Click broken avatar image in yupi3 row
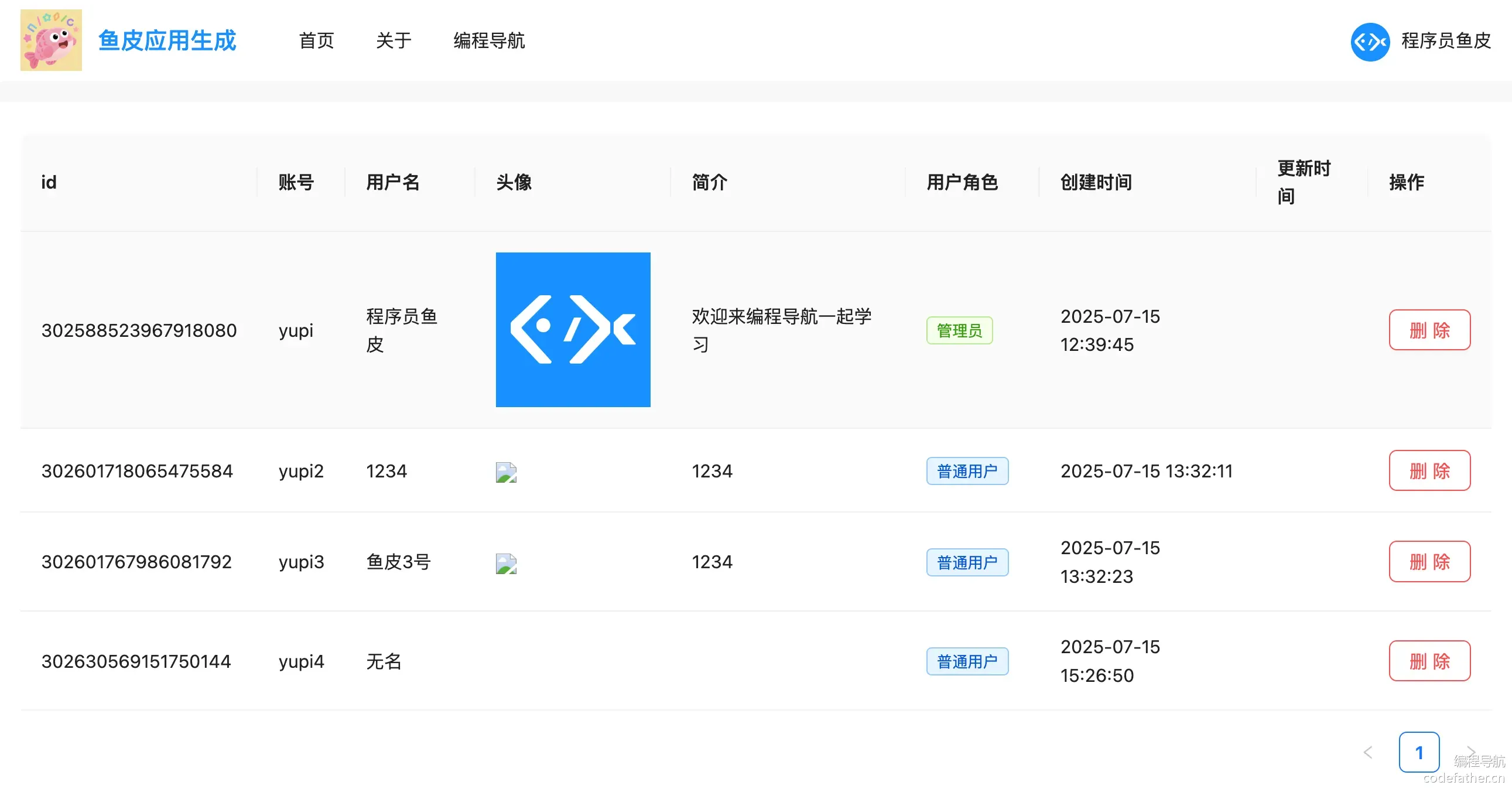Image resolution: width=1512 pixels, height=792 pixels. 506,564
